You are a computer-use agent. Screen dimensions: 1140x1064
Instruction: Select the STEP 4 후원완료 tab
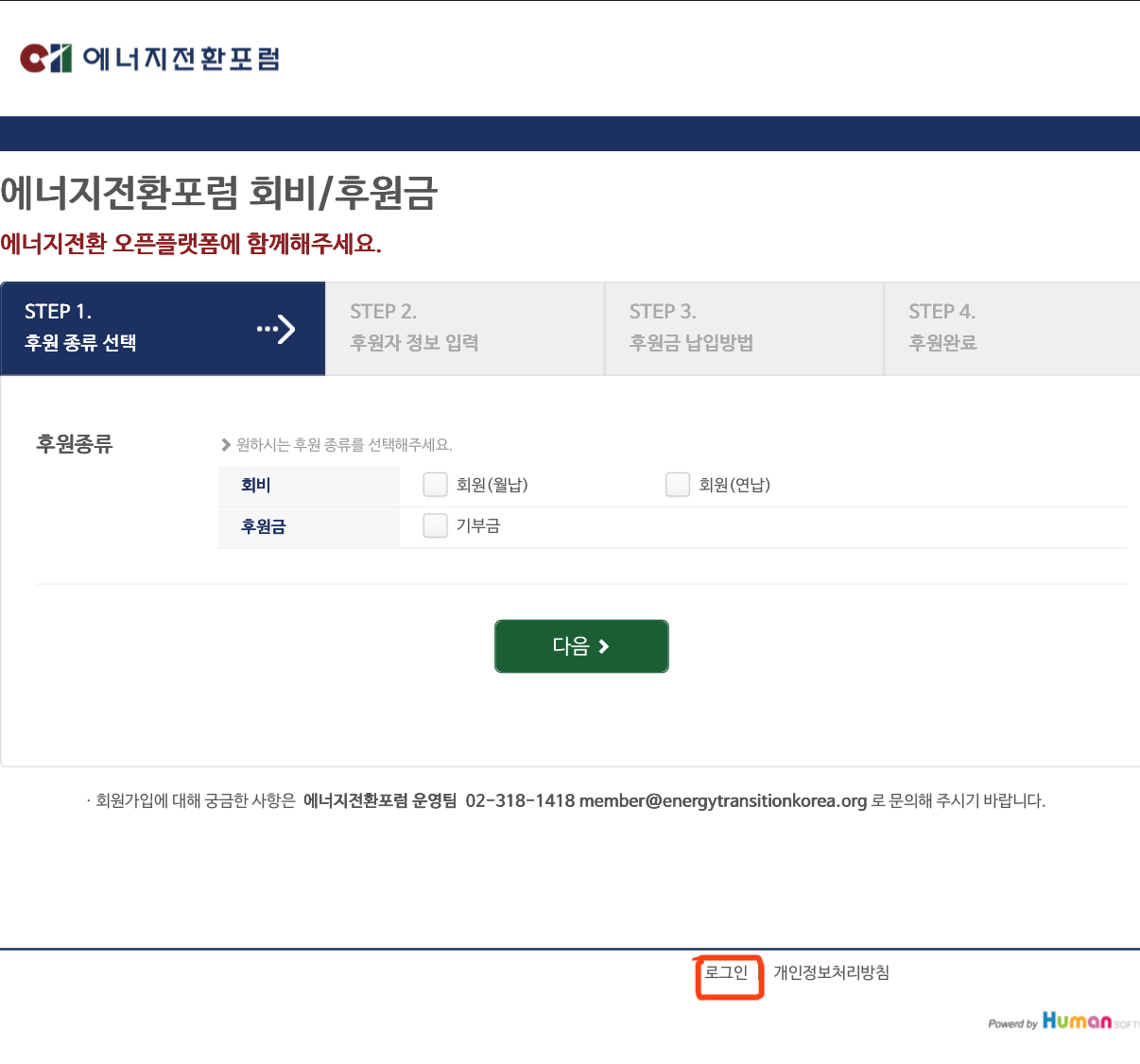[1012, 328]
